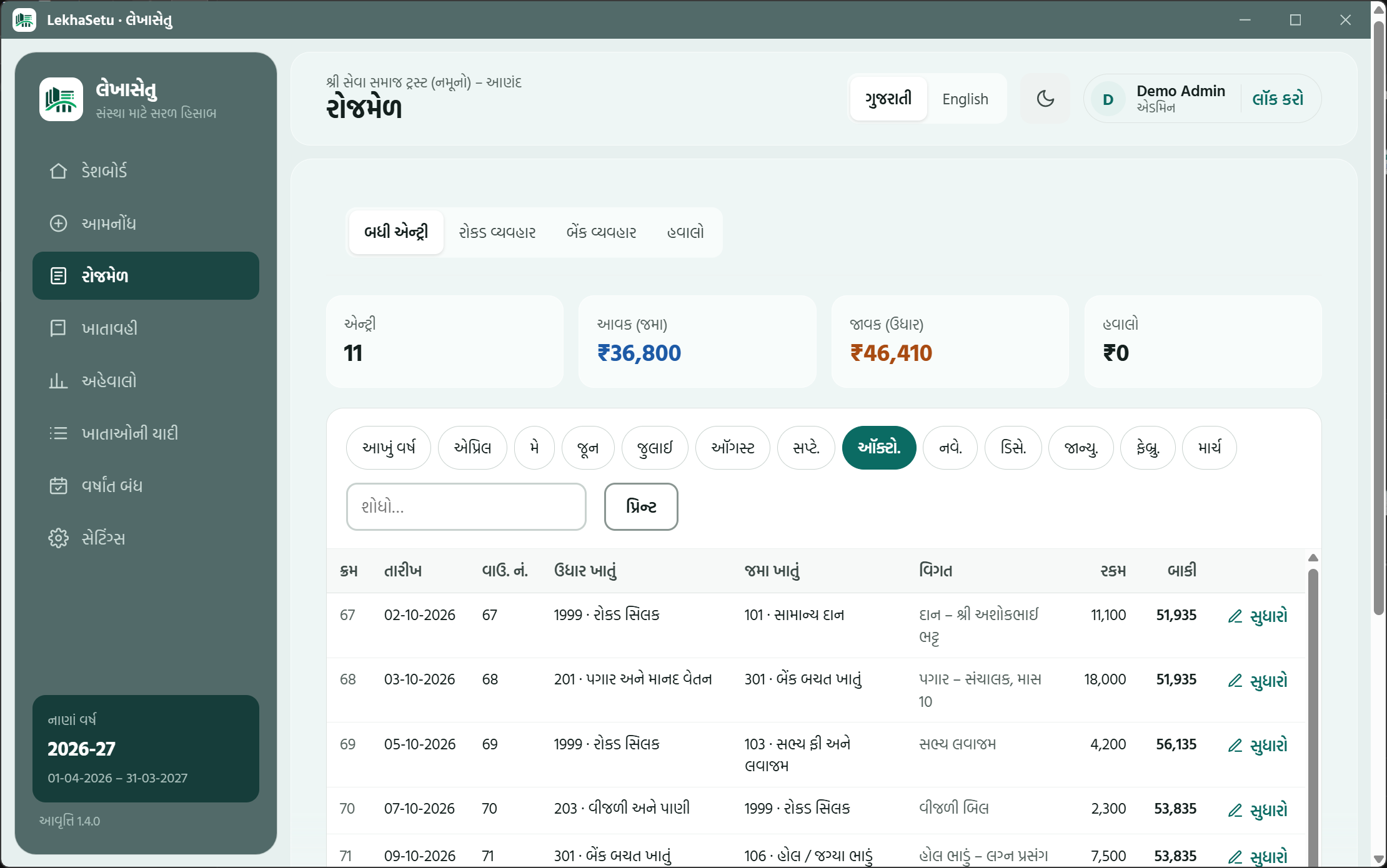
Task: Click the Demo Admin avatar D
Action: [1108, 99]
